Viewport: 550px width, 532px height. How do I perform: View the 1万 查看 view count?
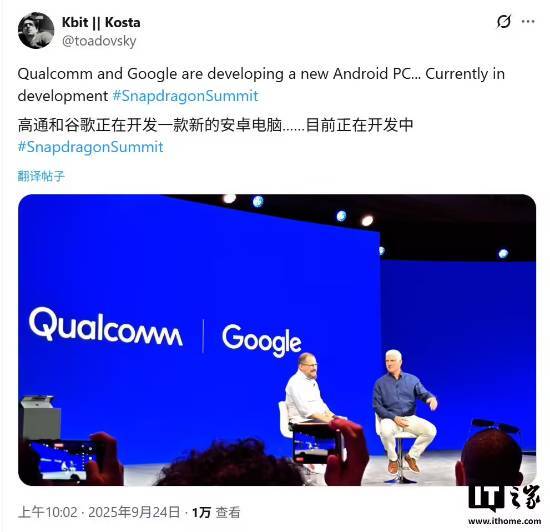pos(216,512)
